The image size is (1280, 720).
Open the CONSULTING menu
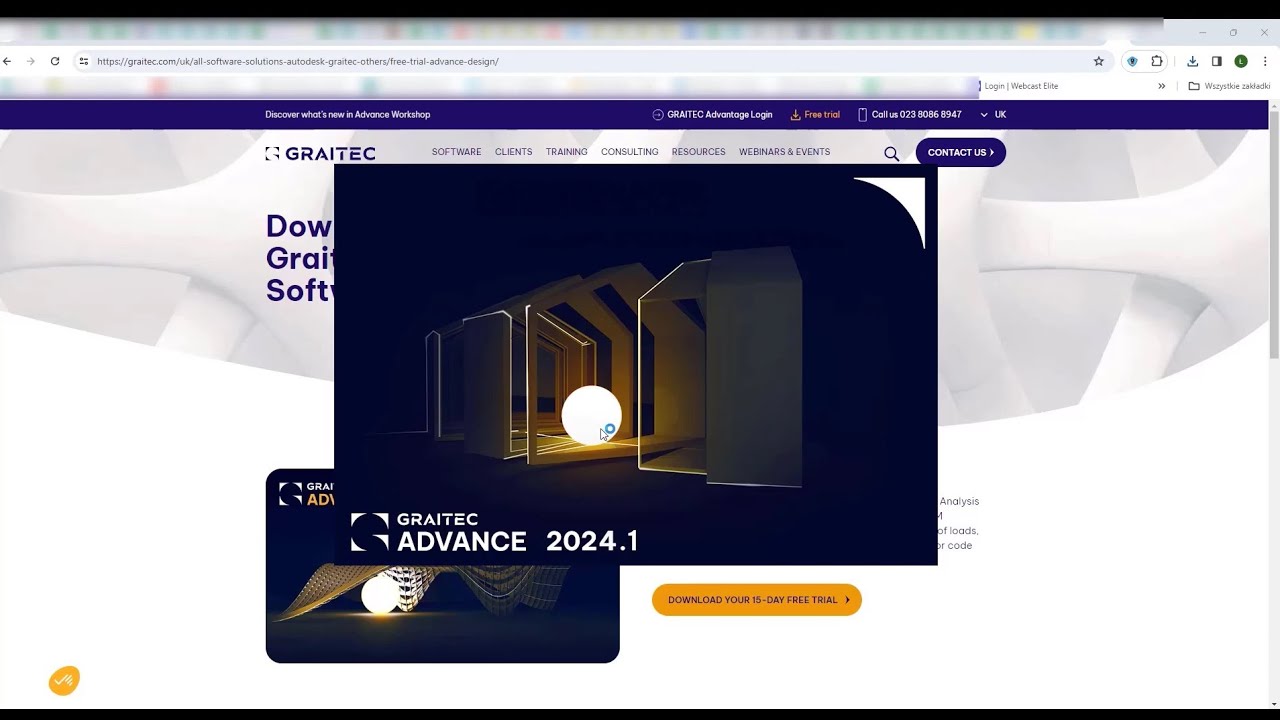629,152
